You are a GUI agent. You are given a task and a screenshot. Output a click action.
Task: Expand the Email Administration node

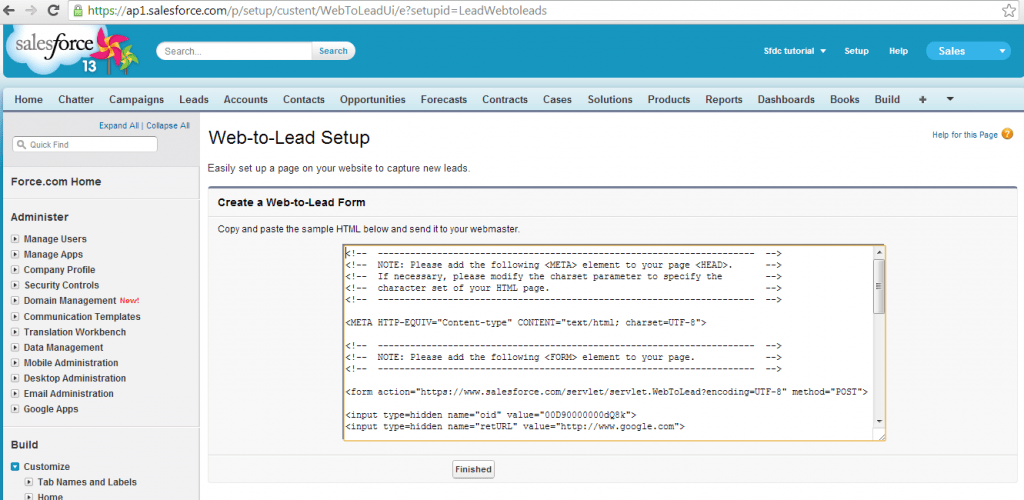click(15, 394)
